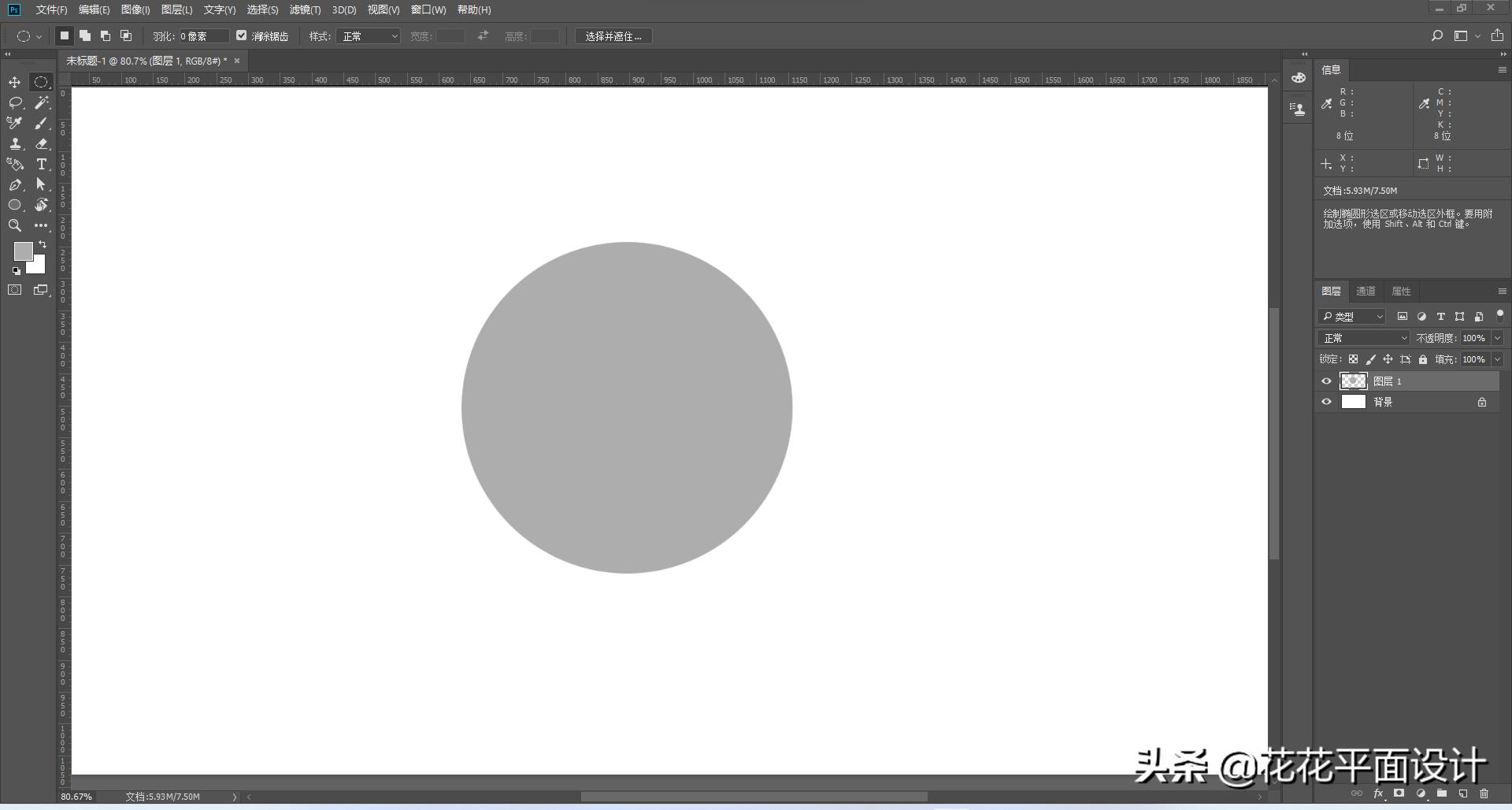Hide the 背景 layer visibility
This screenshot has width=1512, height=810.
tap(1327, 402)
